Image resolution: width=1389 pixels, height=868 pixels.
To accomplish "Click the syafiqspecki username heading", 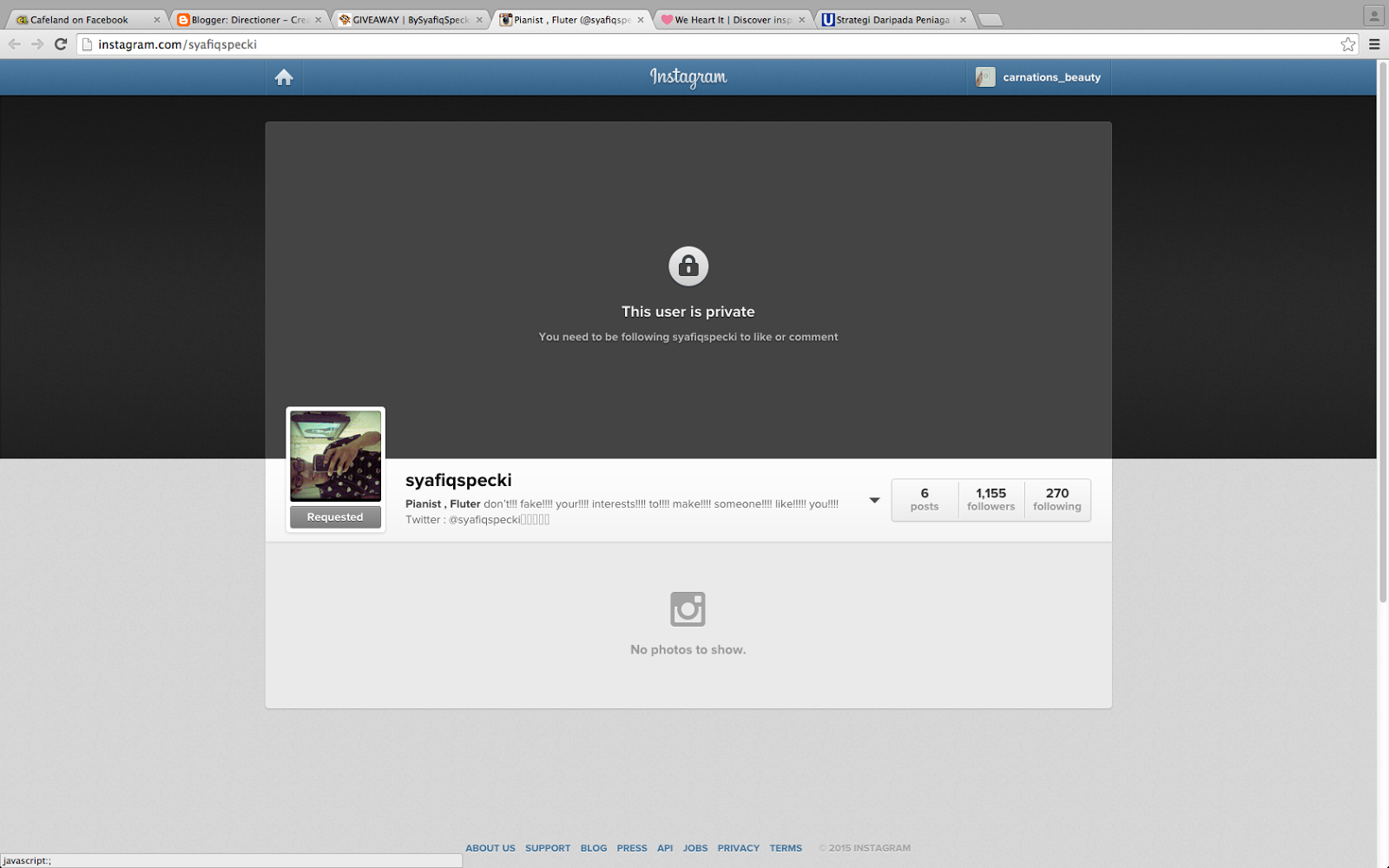I will [458, 480].
